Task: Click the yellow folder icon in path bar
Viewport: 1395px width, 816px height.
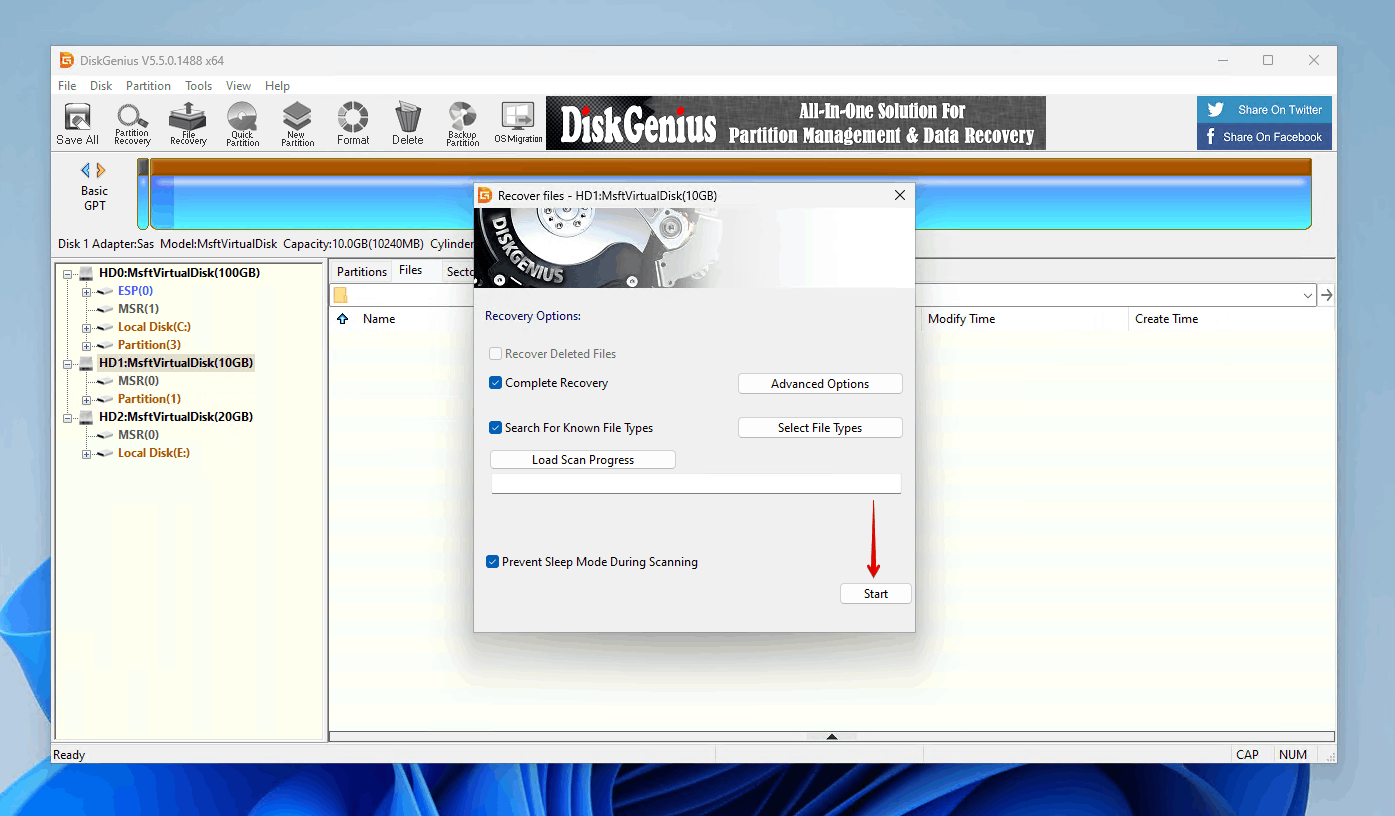Action: [x=340, y=295]
